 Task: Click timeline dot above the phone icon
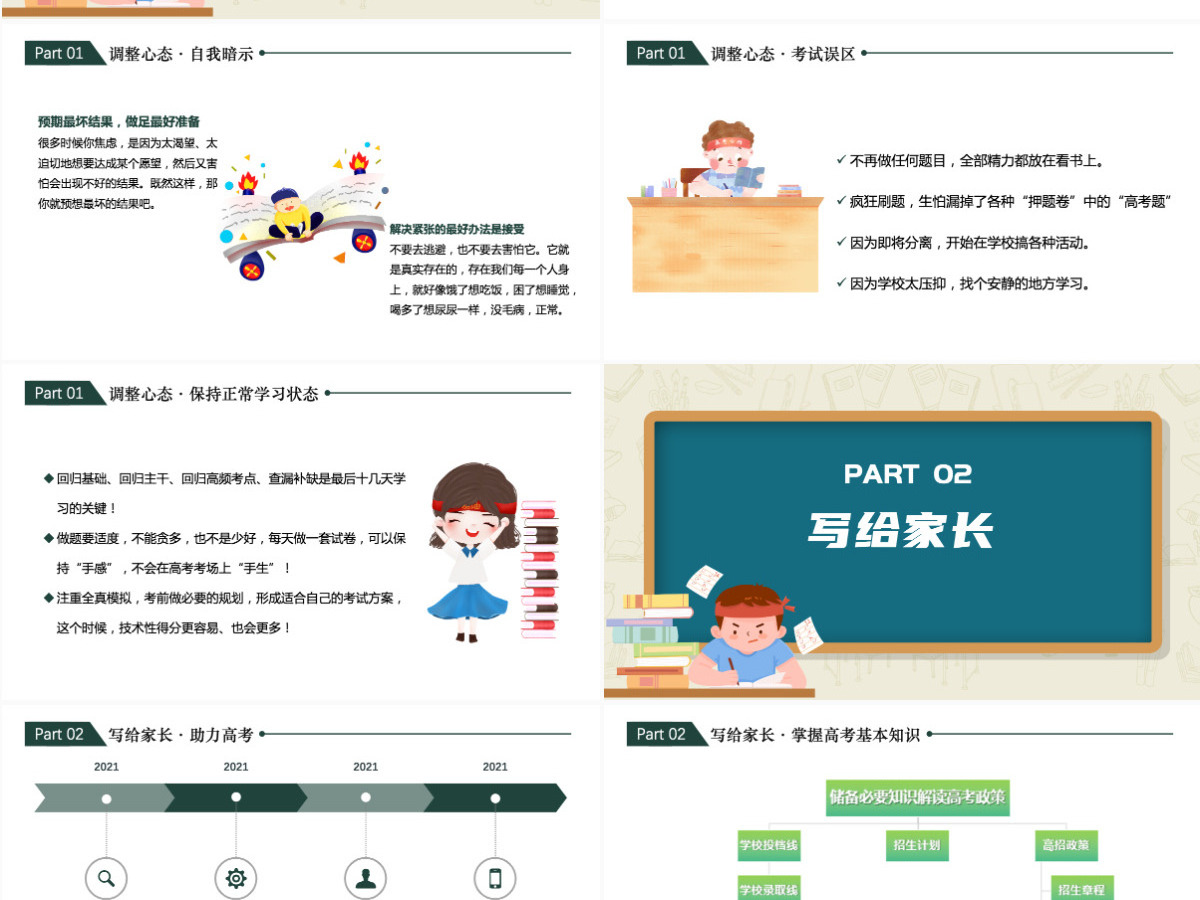[x=495, y=798]
